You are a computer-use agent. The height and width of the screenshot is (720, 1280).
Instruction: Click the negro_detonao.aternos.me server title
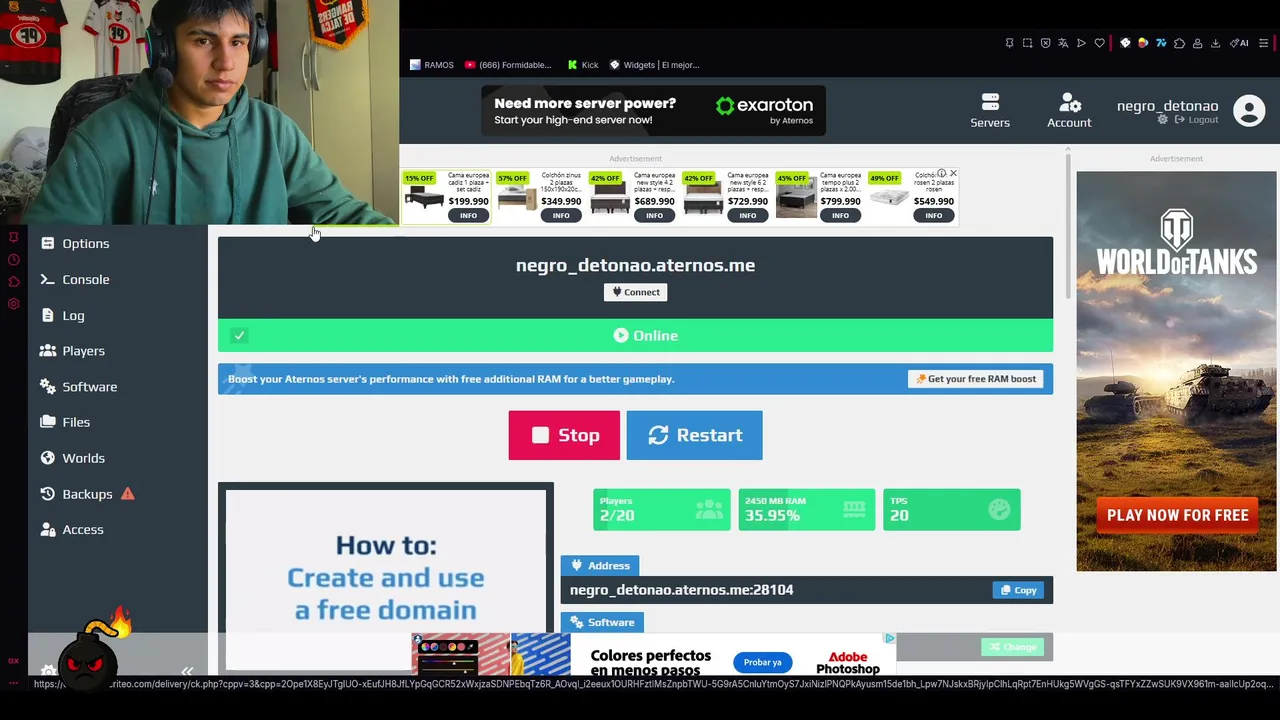click(635, 265)
